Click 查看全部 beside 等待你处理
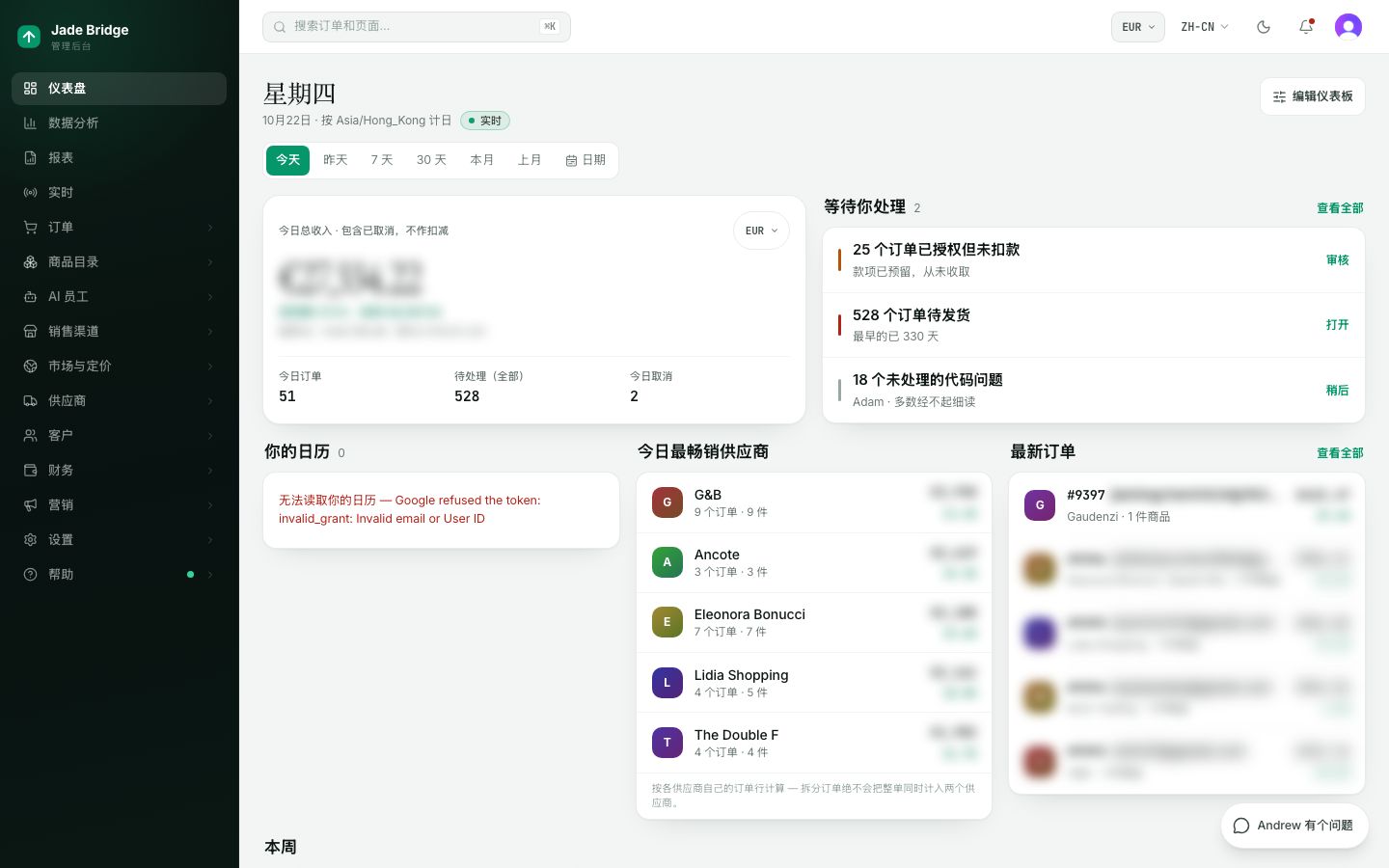 [1340, 208]
